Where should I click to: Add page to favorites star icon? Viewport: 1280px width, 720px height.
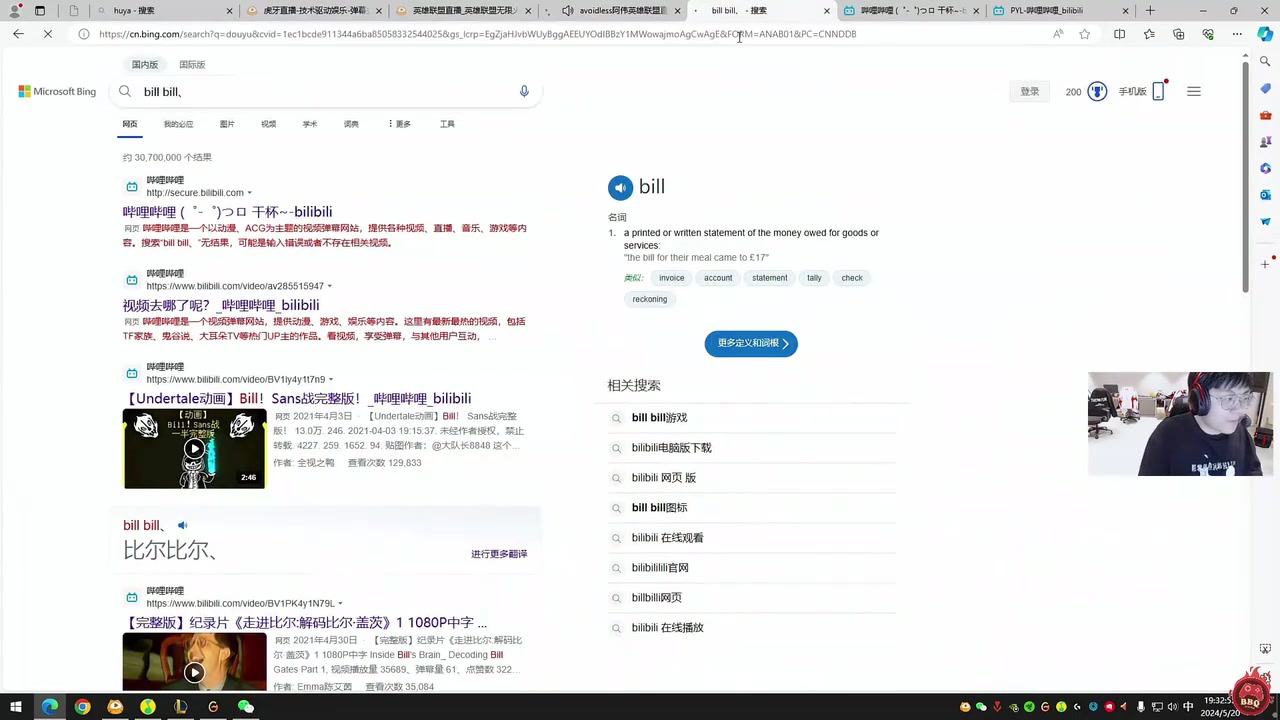tap(1085, 34)
